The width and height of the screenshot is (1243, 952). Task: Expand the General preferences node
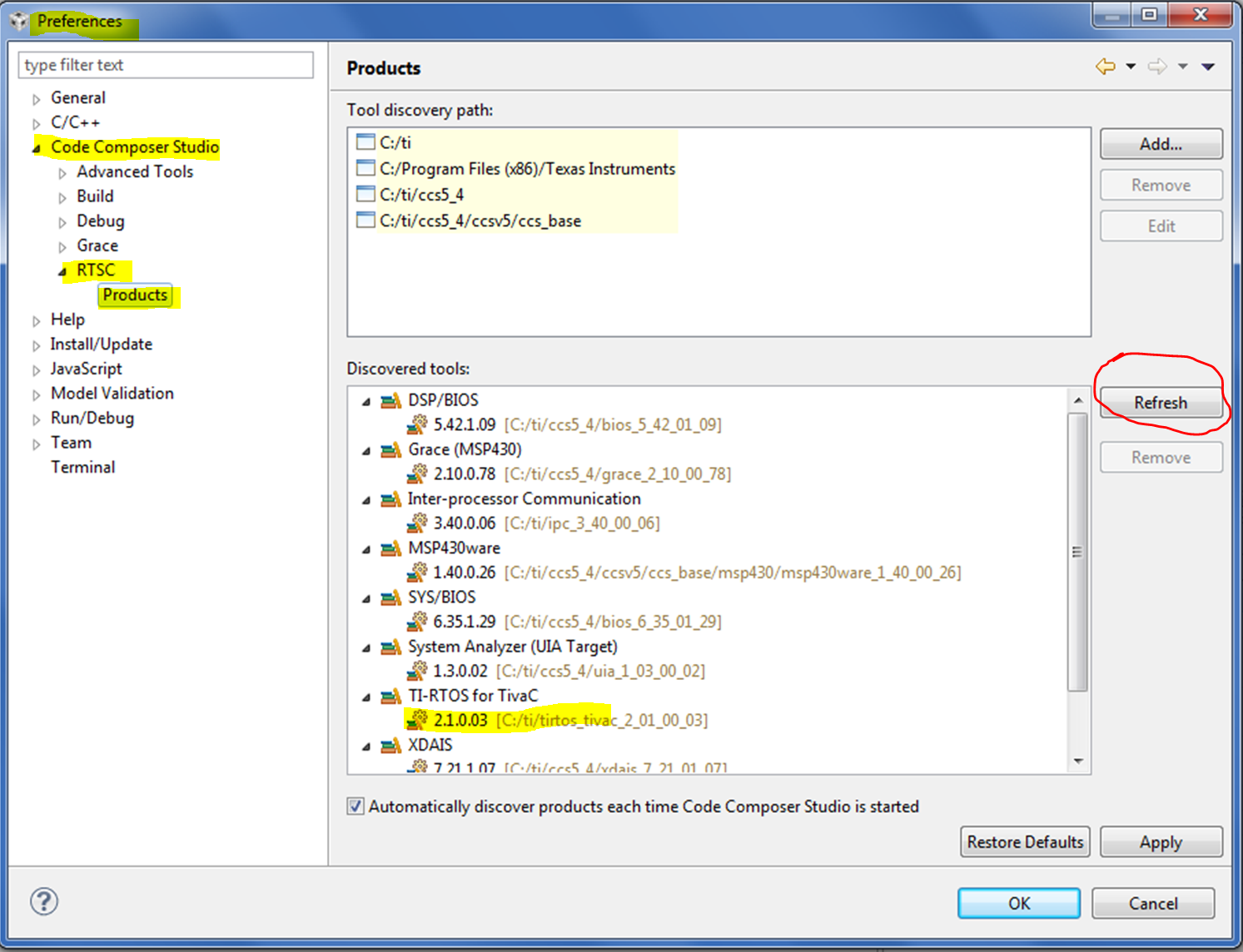(x=36, y=99)
